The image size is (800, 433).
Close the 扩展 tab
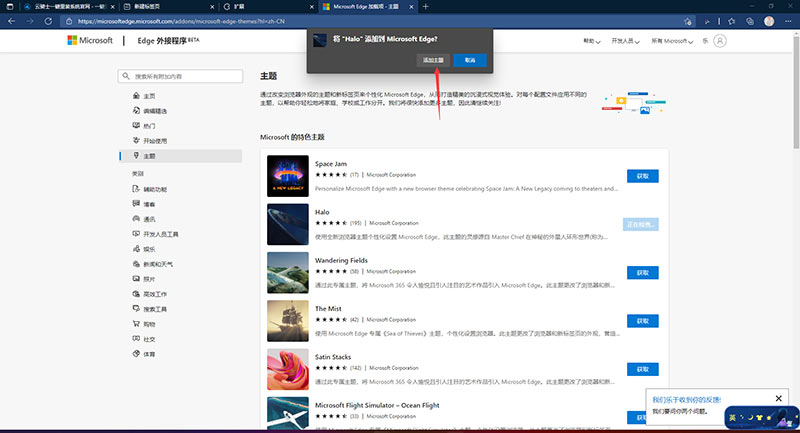pos(312,7)
